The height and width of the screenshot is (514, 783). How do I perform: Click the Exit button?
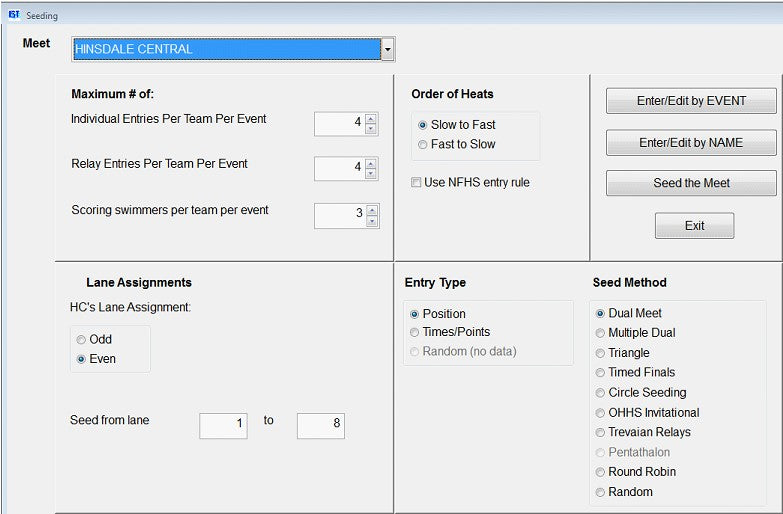694,226
